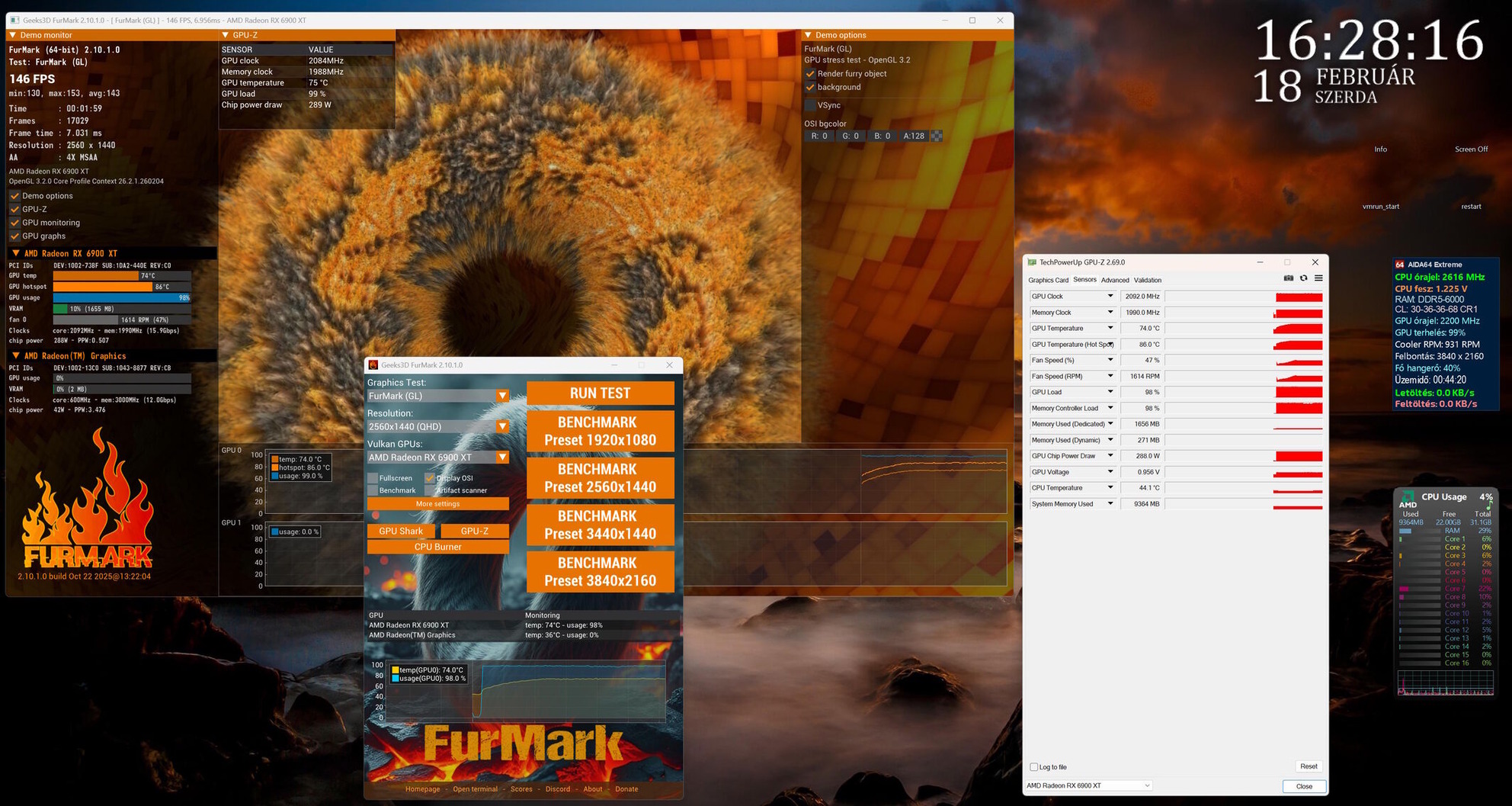
Task: Switch to the Graphics Card tab in GPU-Z
Action: click(1049, 281)
